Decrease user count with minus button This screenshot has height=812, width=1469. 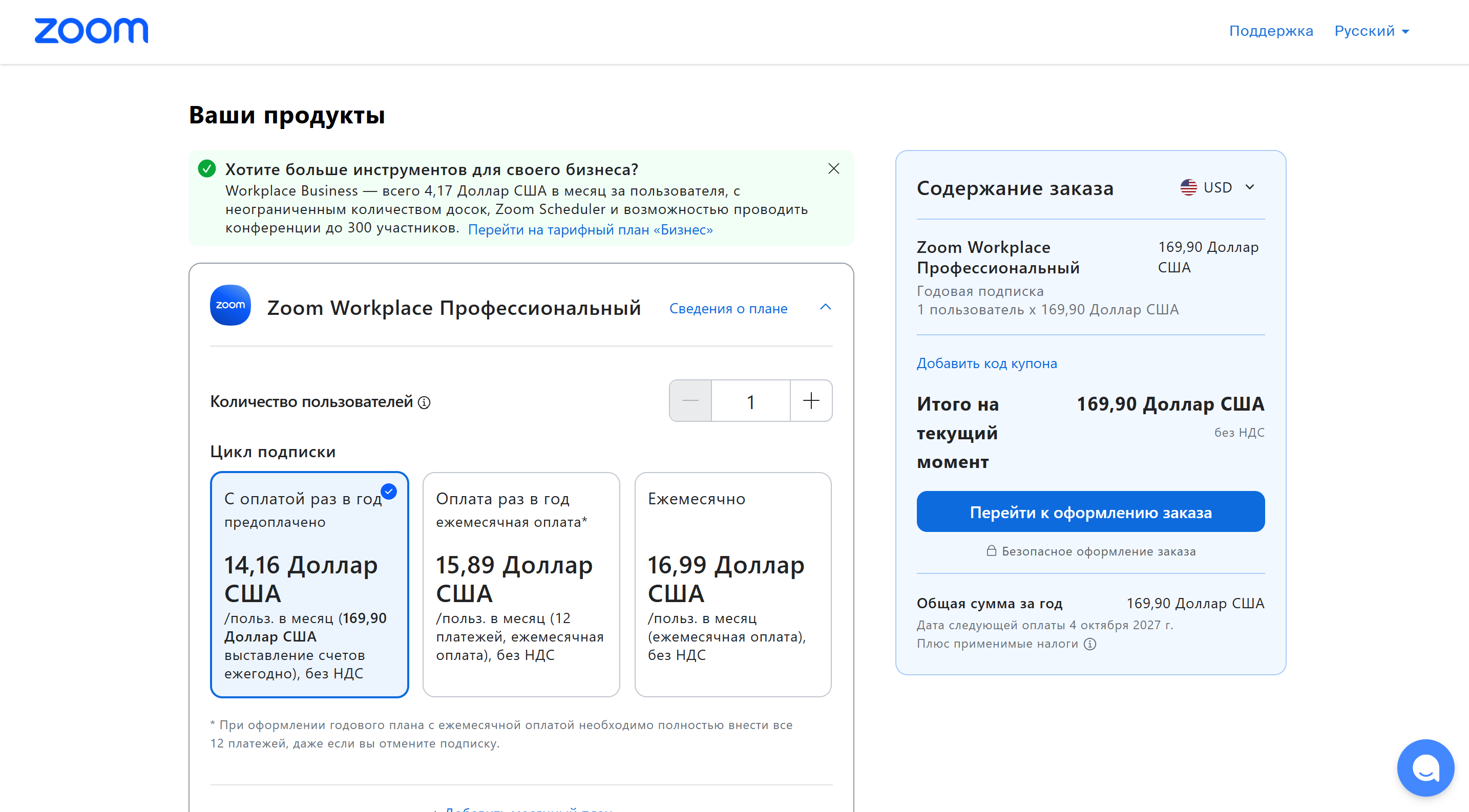[x=690, y=400]
